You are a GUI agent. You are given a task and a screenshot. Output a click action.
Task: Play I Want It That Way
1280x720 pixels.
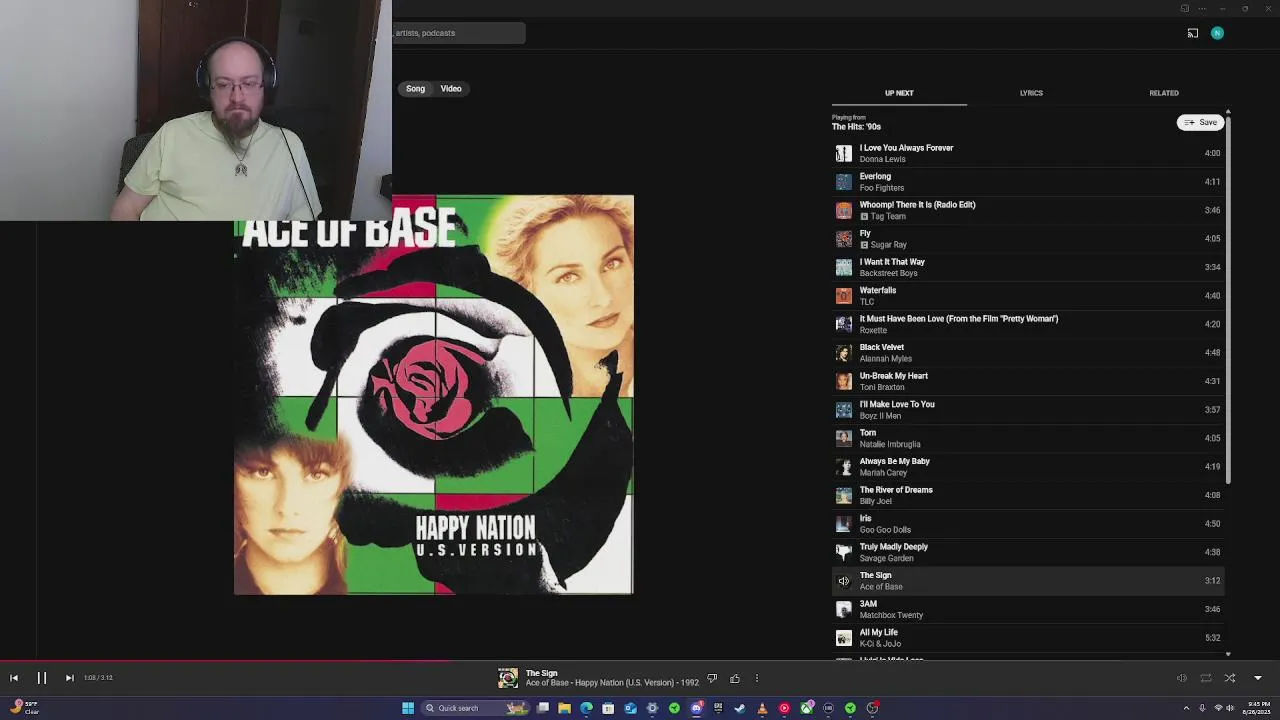[x=1028, y=267]
